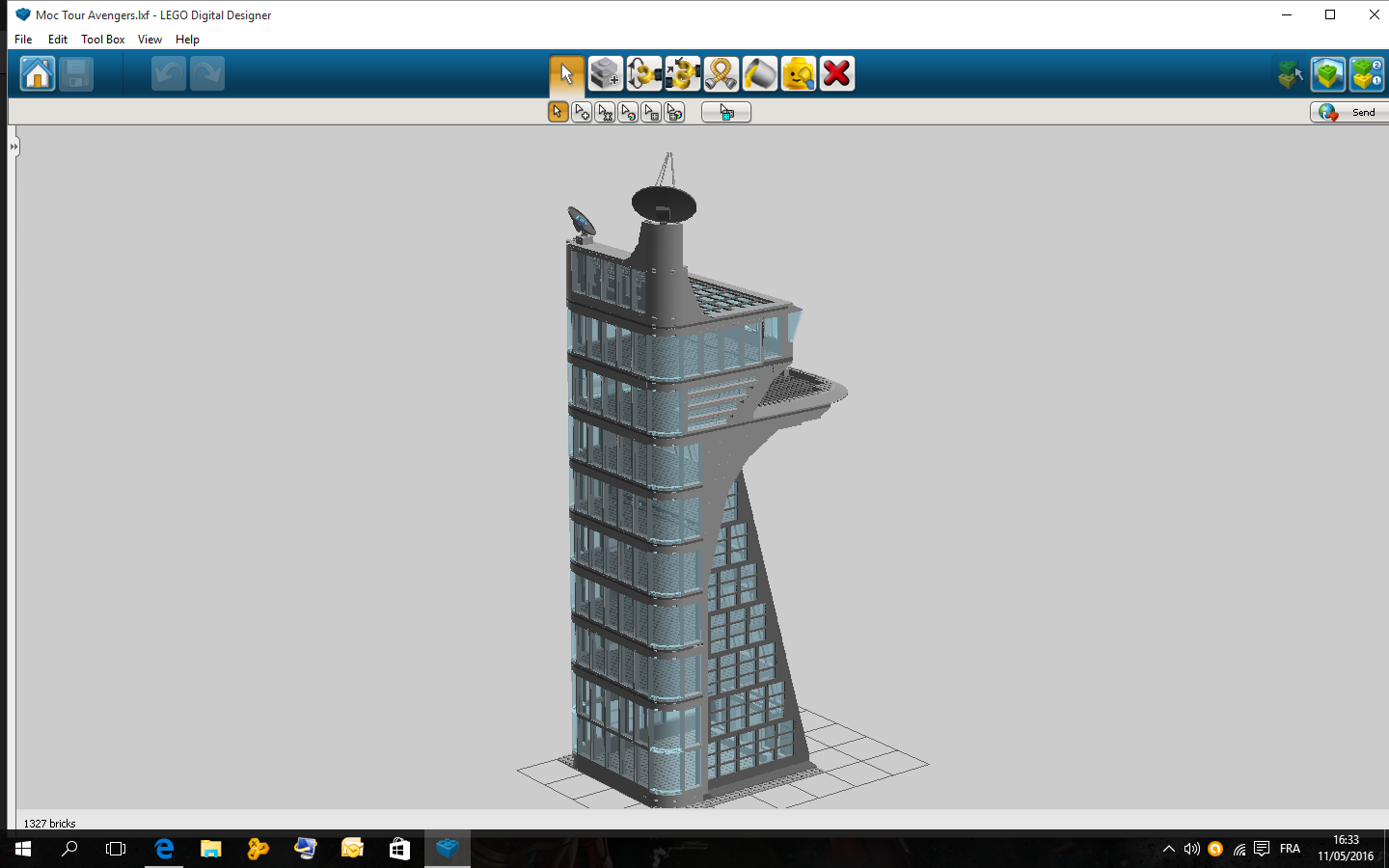Open the Tool Box menu
Screen dimensions: 1389x868
[102, 40]
